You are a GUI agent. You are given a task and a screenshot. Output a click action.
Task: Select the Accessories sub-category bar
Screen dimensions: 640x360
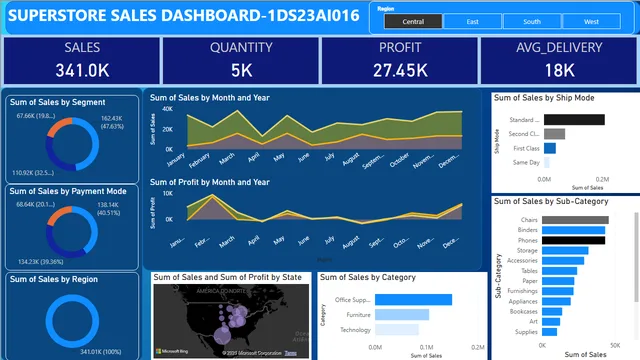click(x=563, y=261)
